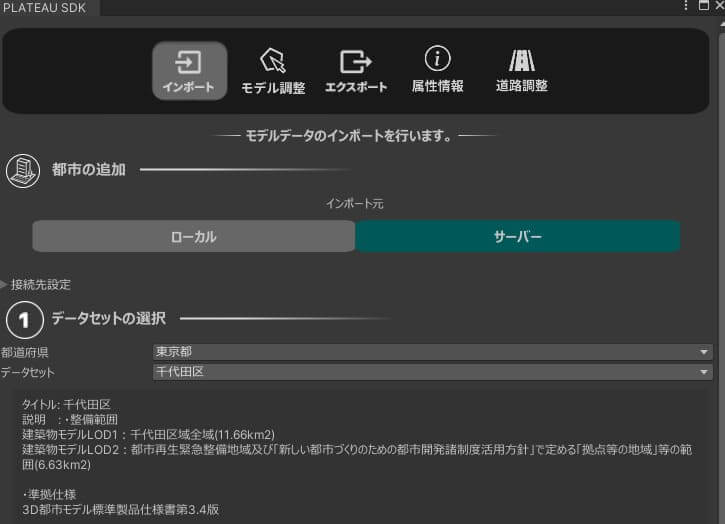Click the 都道府県 field label
This screenshot has width=725, height=524.
click(x=24, y=352)
